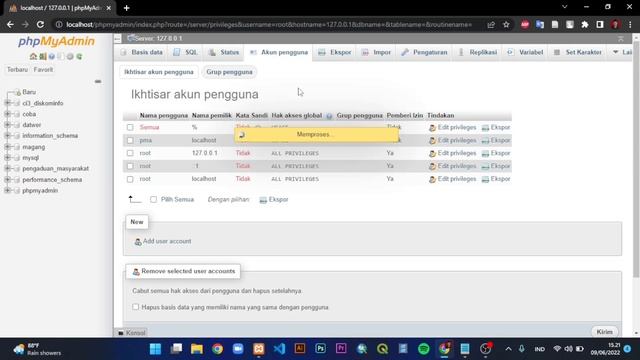Viewport: 640px width, 360px height.
Task: Check root localhost row checkbox
Action: coord(130,179)
